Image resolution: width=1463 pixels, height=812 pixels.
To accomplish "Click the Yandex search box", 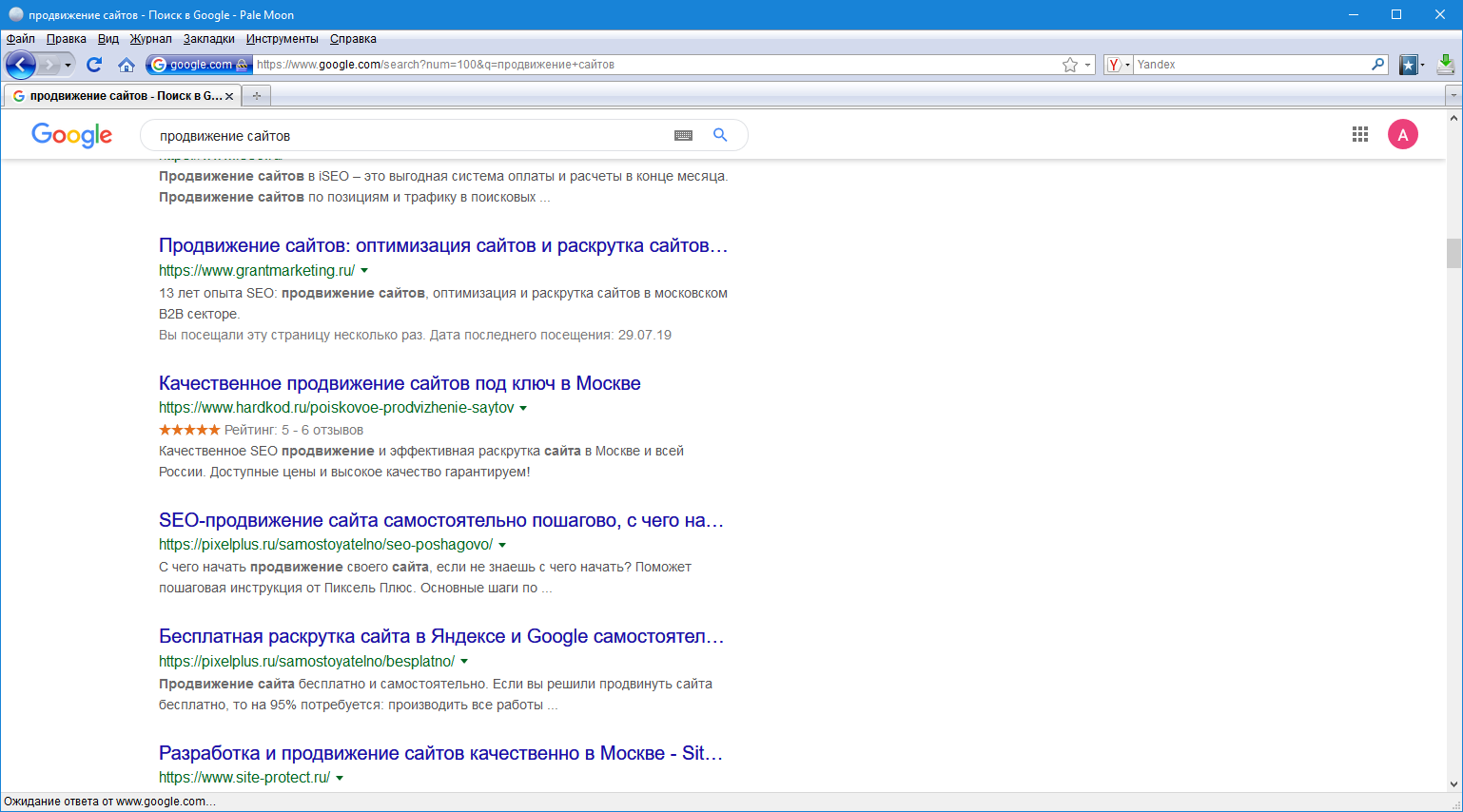I will click(x=1251, y=65).
